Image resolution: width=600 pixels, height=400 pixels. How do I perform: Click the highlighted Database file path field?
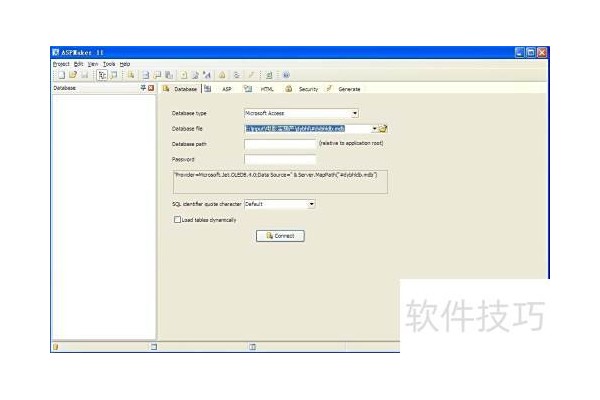click(308, 129)
